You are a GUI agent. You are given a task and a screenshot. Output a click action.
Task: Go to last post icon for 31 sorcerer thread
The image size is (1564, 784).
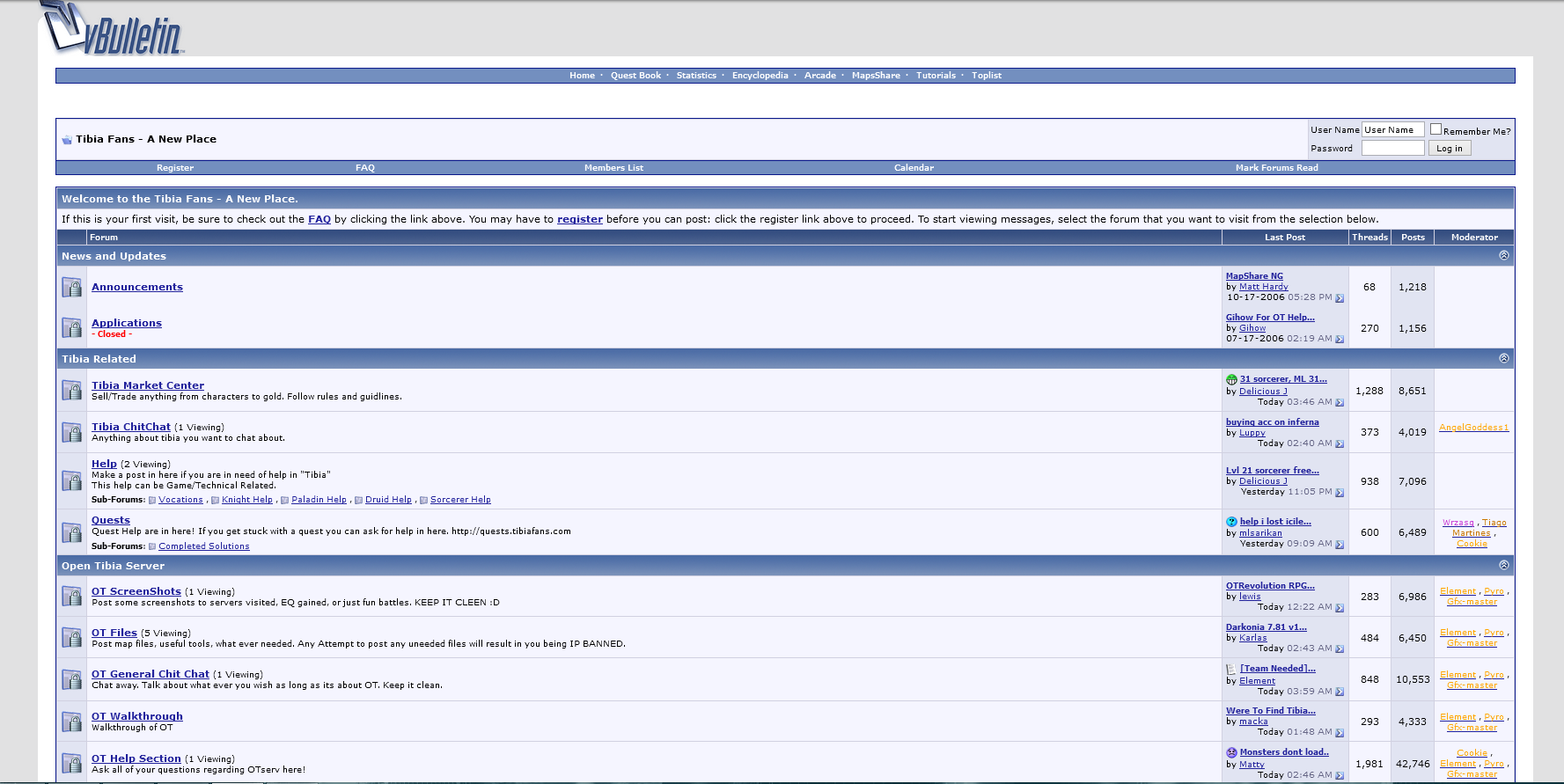coord(1340,402)
